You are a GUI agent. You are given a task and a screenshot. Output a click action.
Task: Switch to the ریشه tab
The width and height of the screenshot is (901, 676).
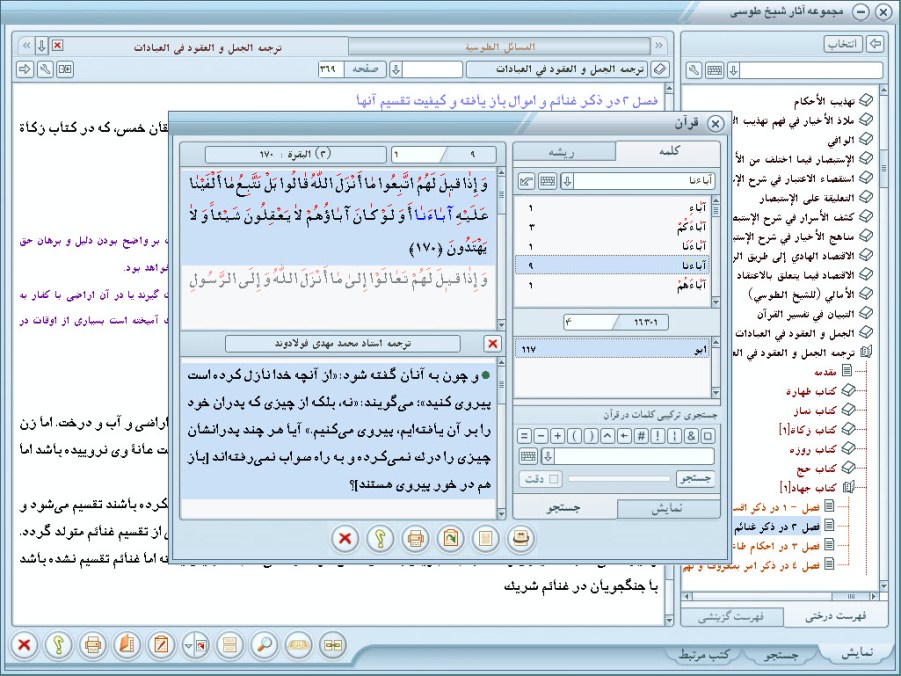(x=562, y=152)
